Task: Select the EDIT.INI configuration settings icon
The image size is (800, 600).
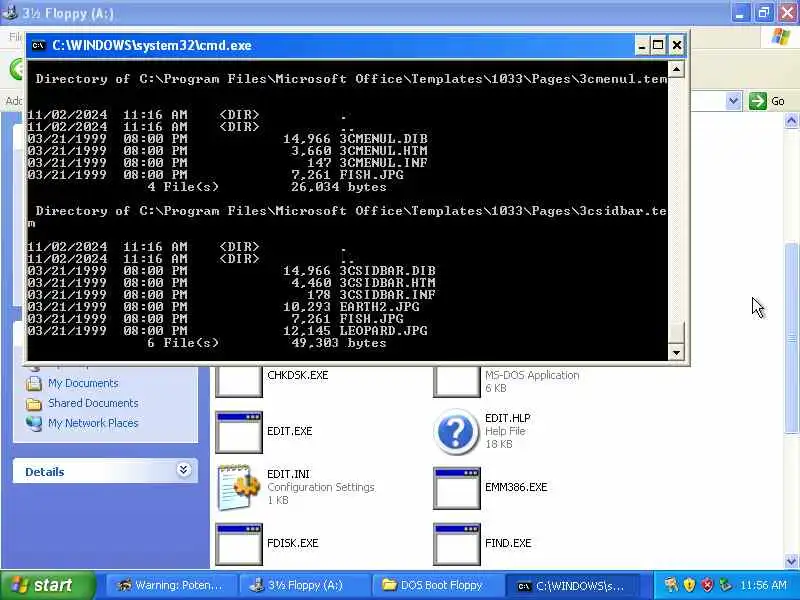Action: pos(239,487)
